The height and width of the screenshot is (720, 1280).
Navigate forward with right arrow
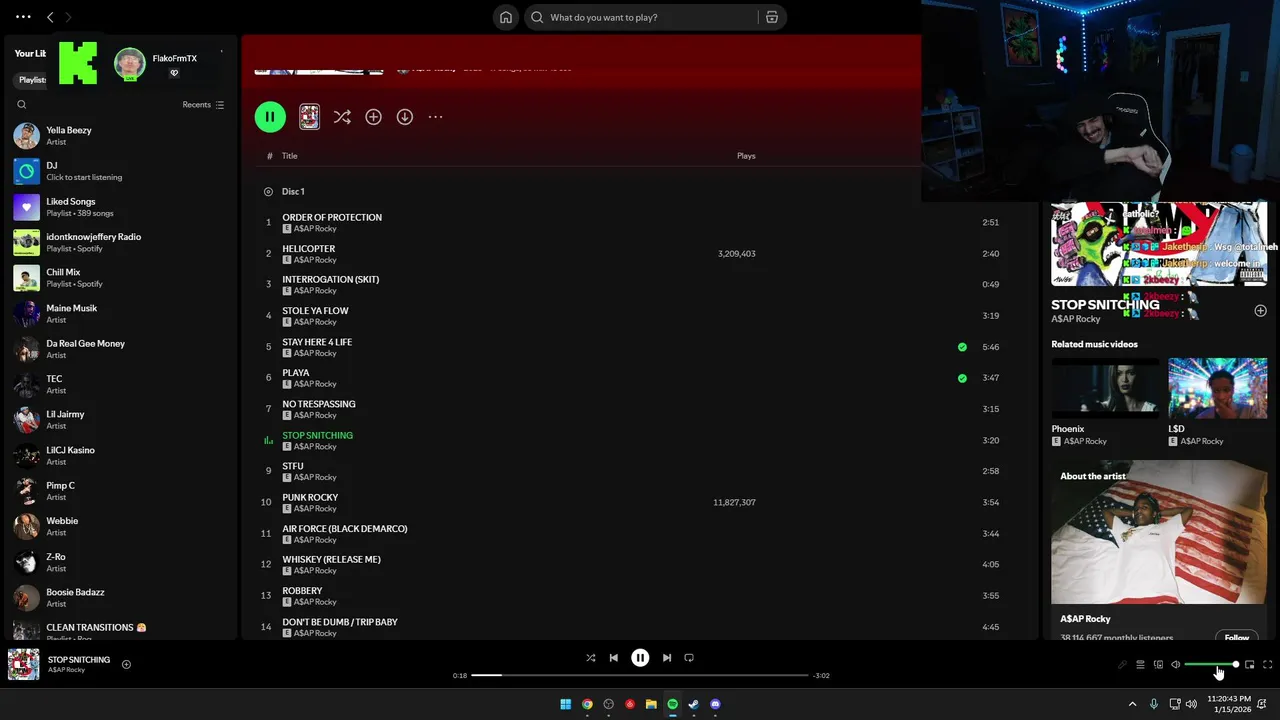point(68,17)
